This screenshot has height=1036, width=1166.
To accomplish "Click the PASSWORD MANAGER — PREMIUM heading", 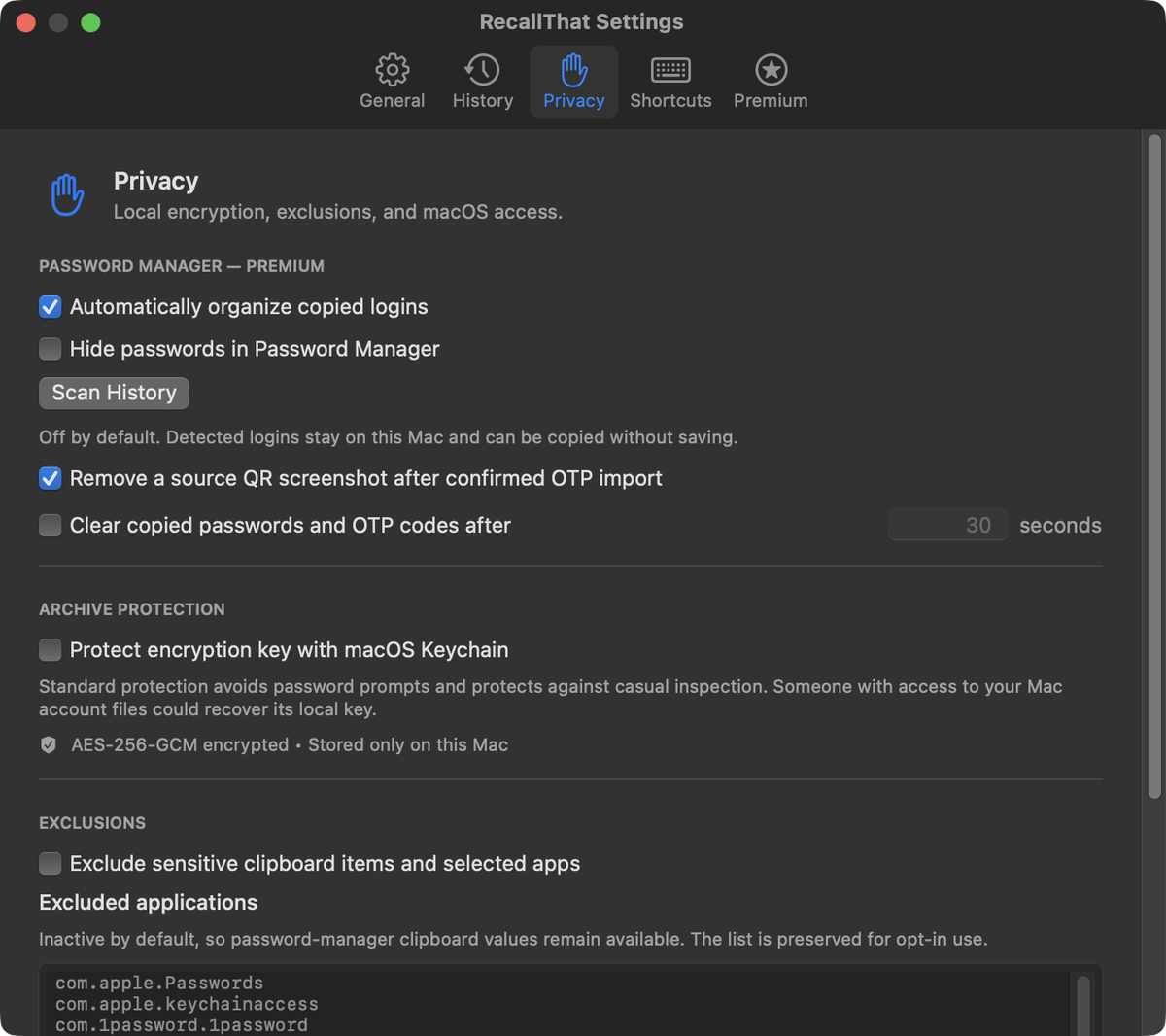I will coord(182,266).
